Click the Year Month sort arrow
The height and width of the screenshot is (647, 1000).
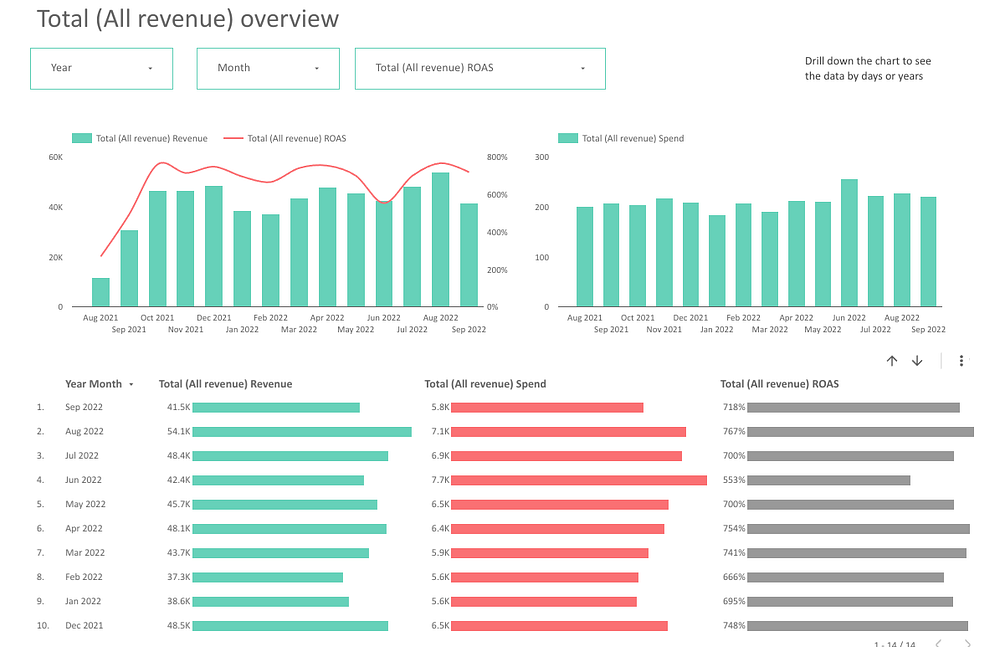pyautogui.click(x=131, y=384)
